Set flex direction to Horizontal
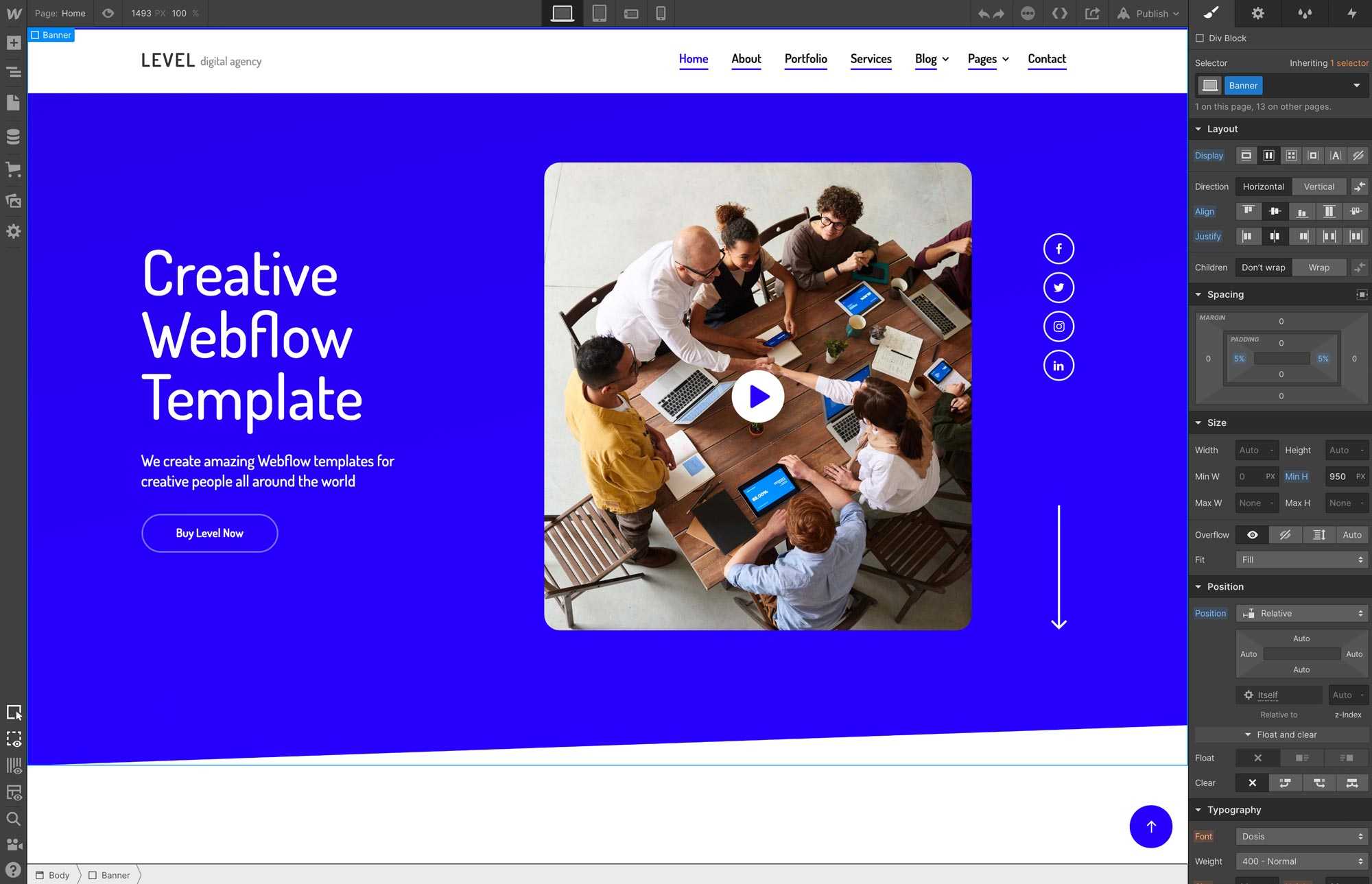Screen dimensions: 1372x884 coord(1264,187)
